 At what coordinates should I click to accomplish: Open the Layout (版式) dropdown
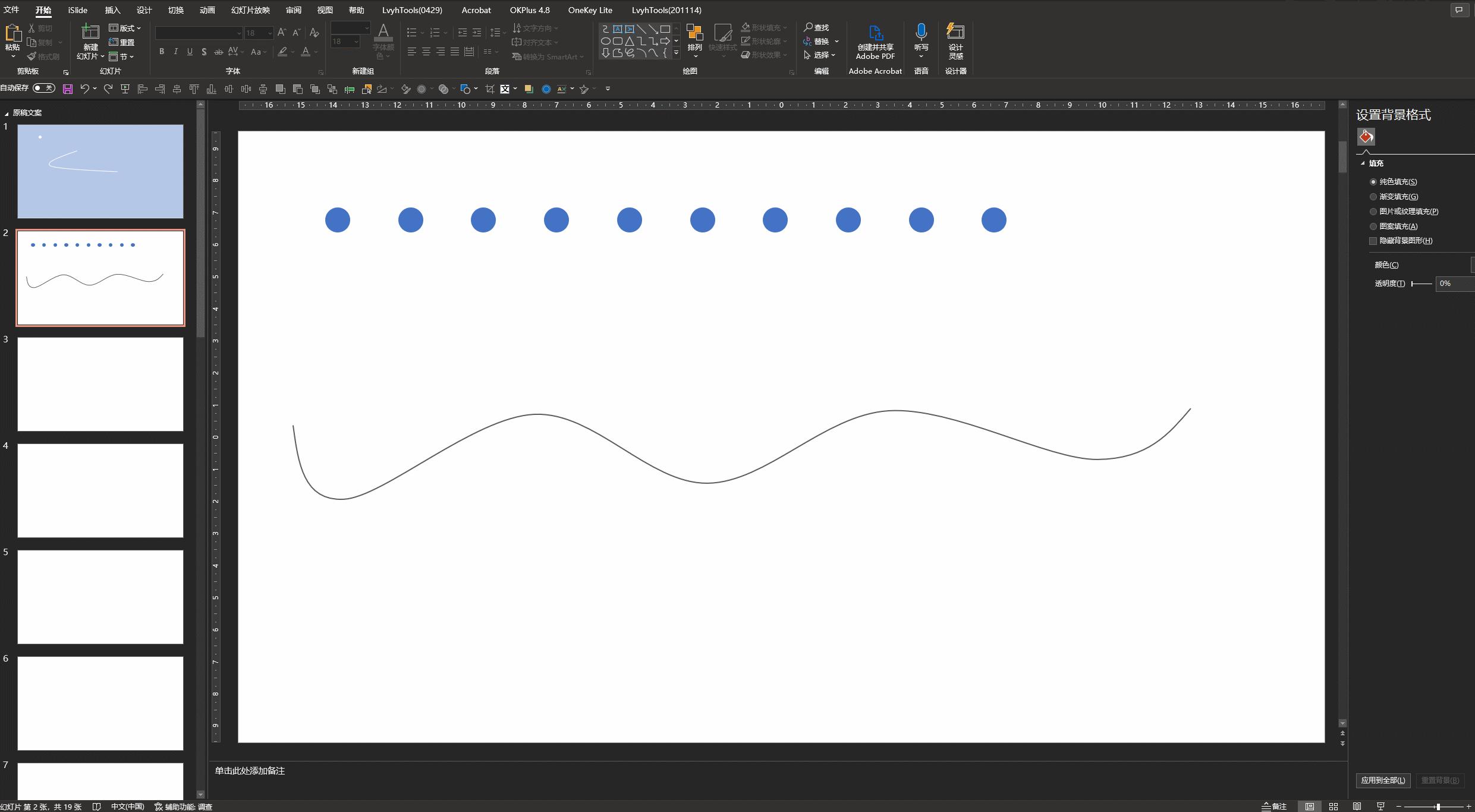pyautogui.click(x=125, y=28)
